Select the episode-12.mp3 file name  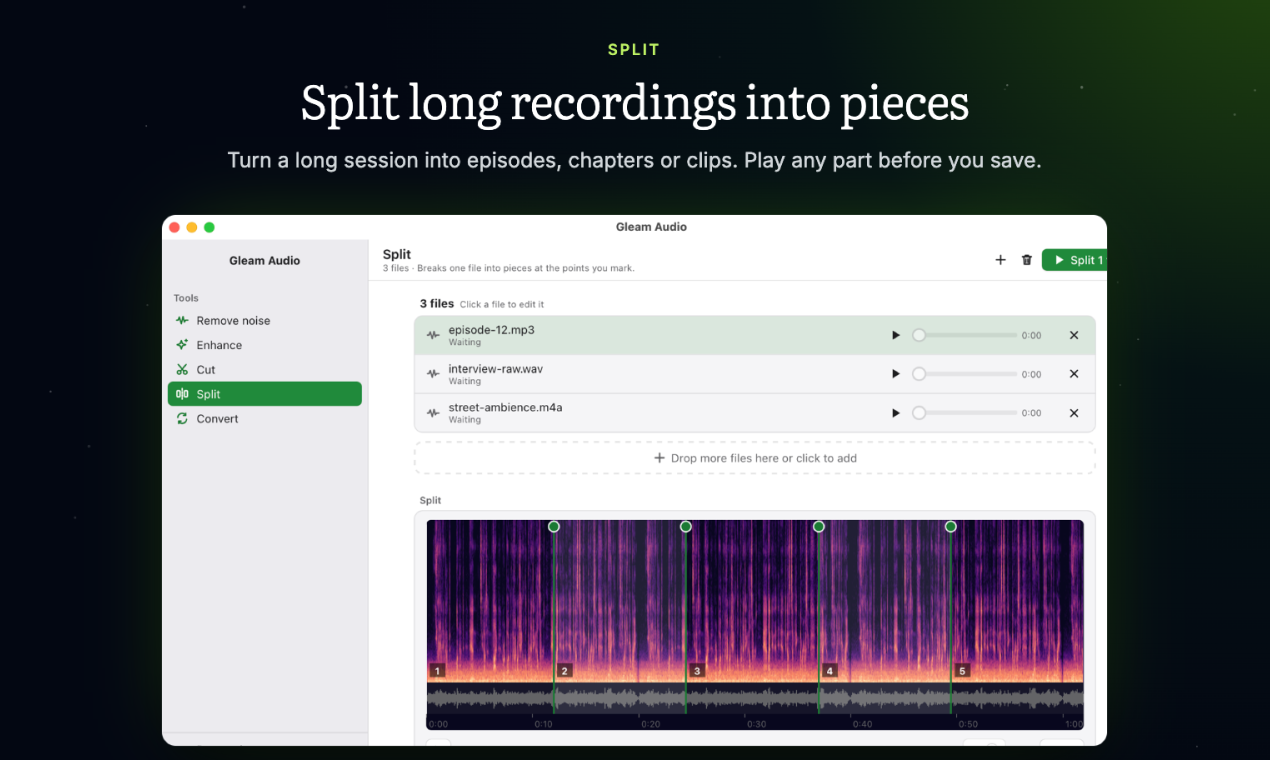pos(491,330)
